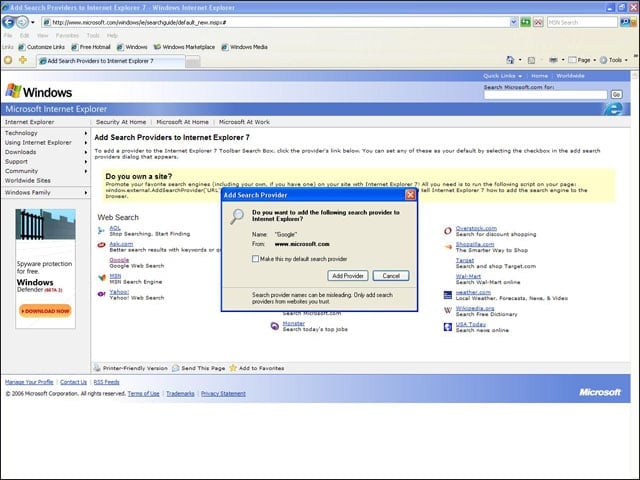
Task: Click the Google search provider link
Action: click(119, 260)
